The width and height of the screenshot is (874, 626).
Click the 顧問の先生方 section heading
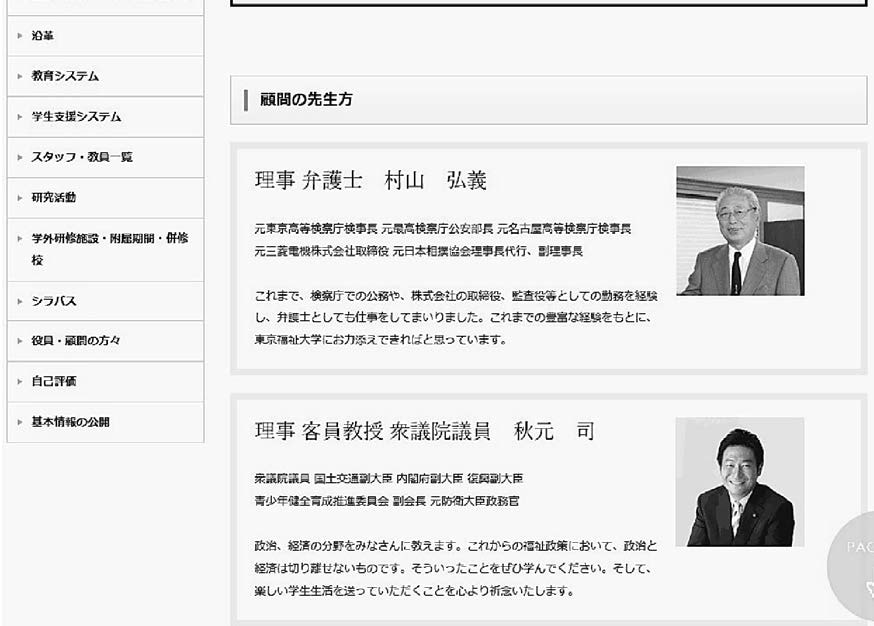[x=306, y=100]
